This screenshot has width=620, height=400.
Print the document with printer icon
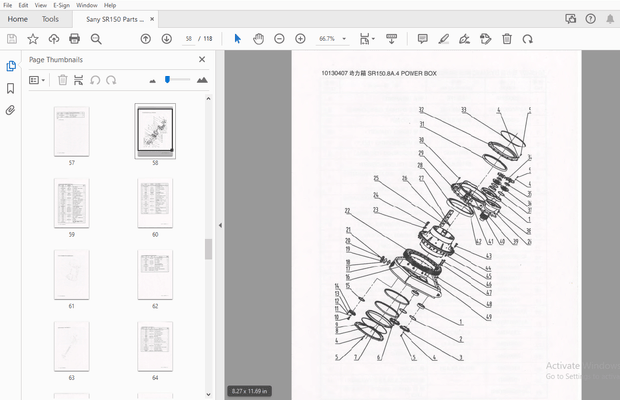pyautogui.click(x=74, y=39)
